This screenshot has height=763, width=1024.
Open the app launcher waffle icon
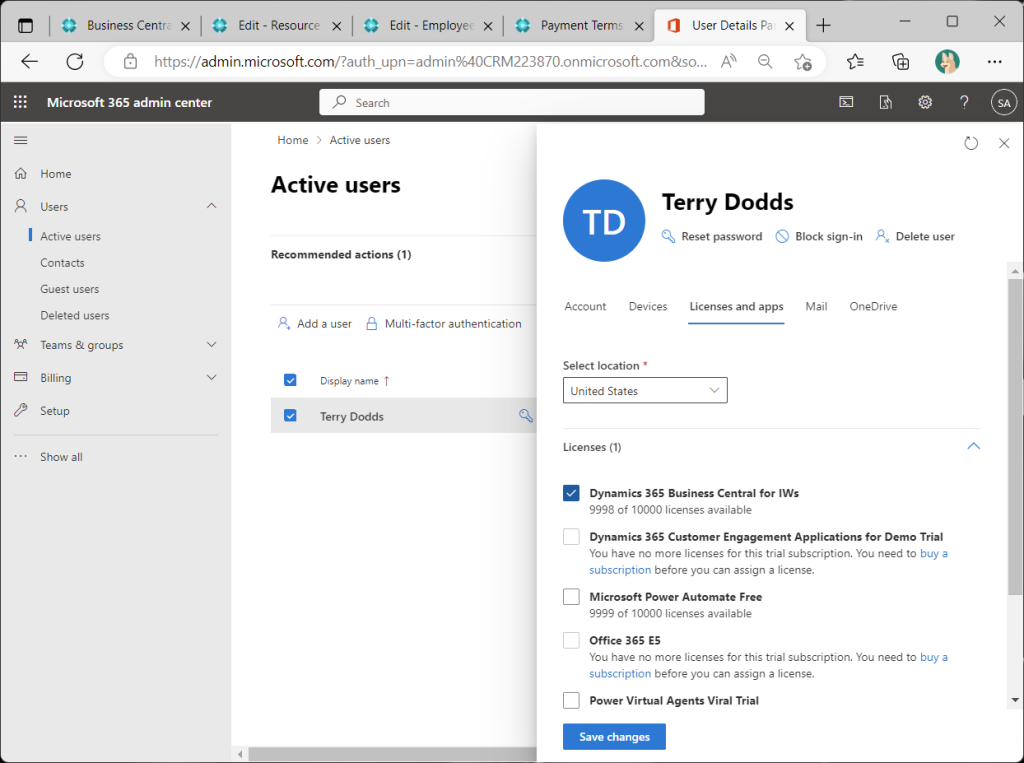click(20, 102)
